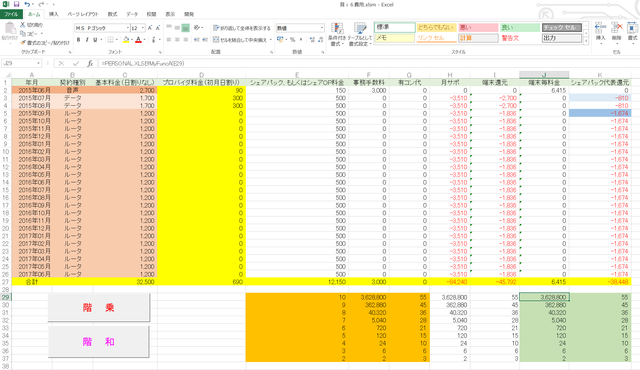
Task: Click the Cut scissors icon
Action: [x=23, y=25]
